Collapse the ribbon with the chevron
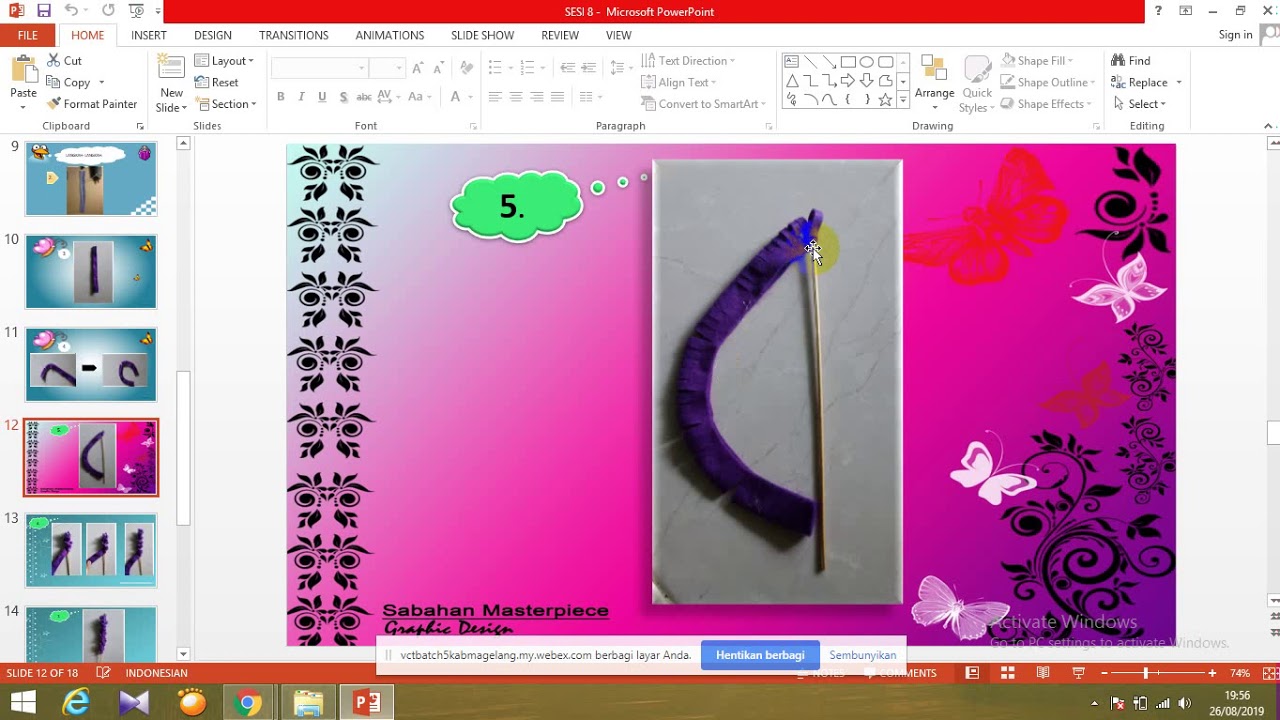1280x720 pixels. [x=1270, y=126]
